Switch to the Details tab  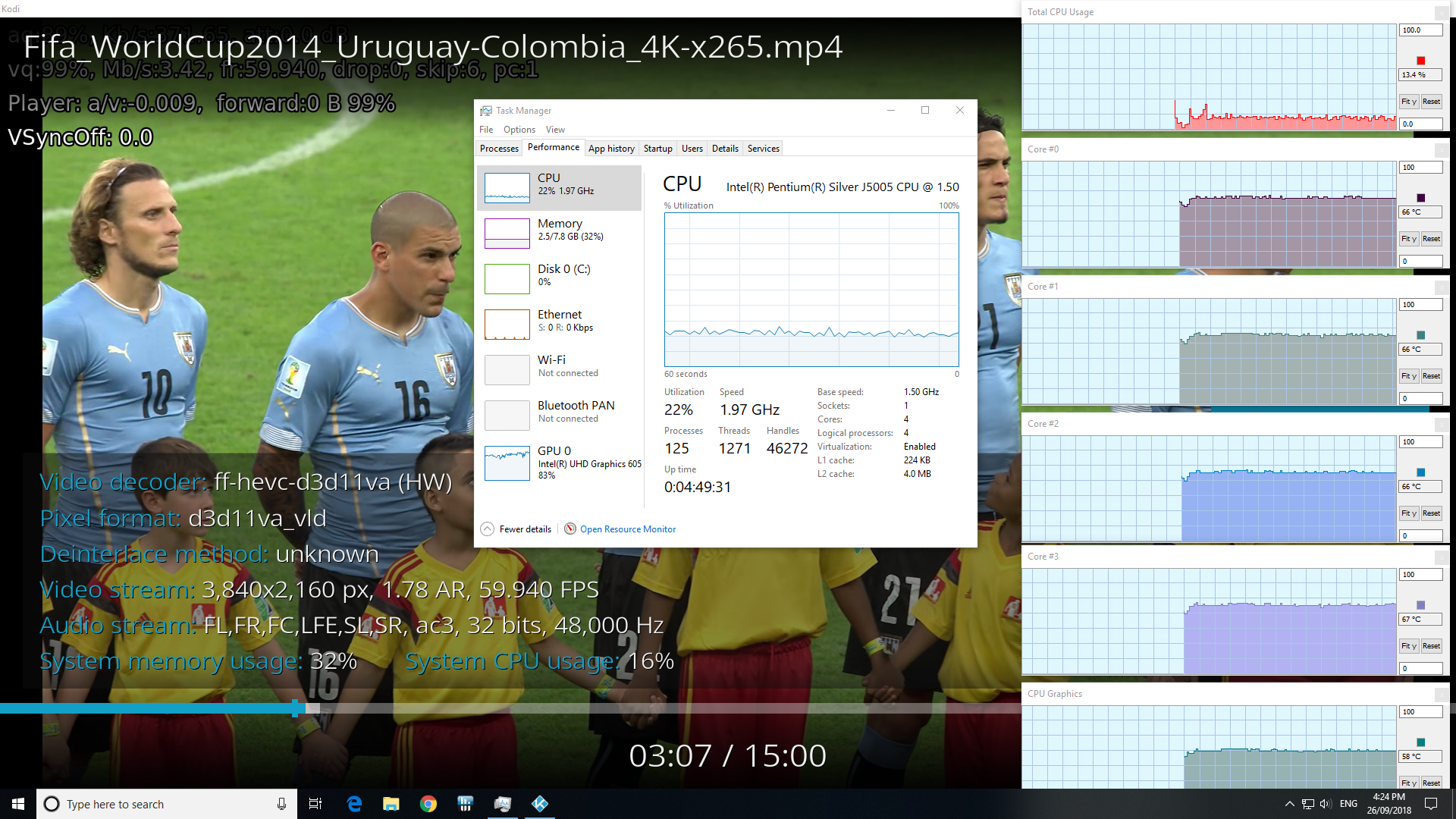[x=725, y=149]
